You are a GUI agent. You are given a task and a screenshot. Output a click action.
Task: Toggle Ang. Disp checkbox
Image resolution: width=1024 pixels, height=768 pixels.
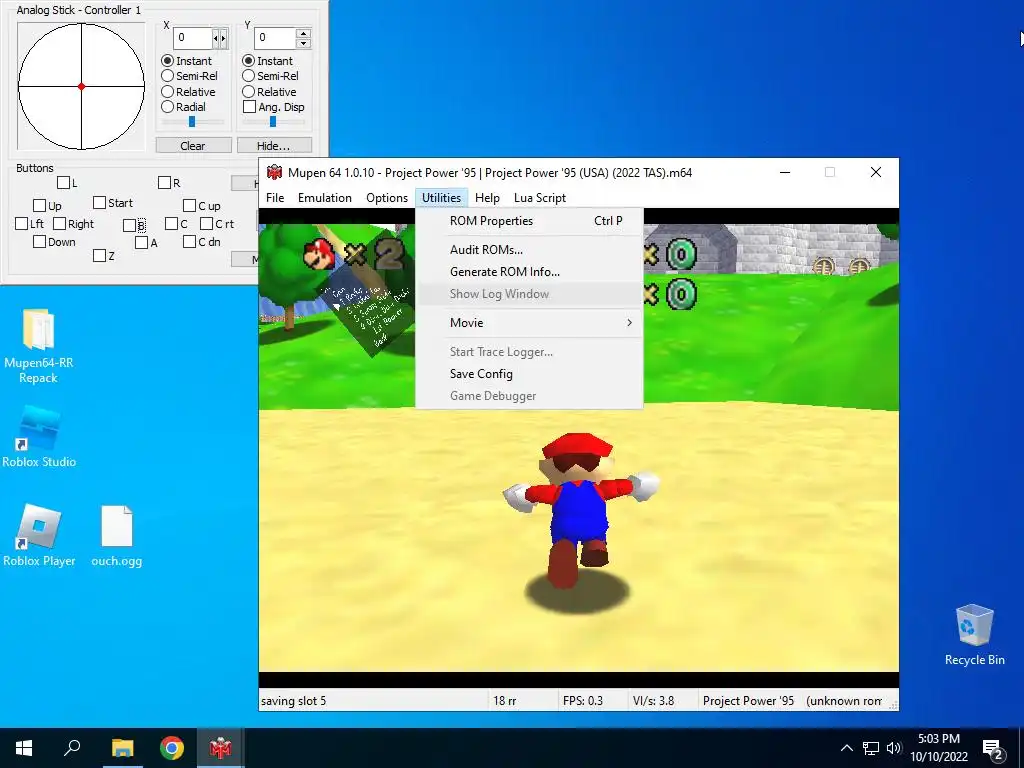(249, 106)
